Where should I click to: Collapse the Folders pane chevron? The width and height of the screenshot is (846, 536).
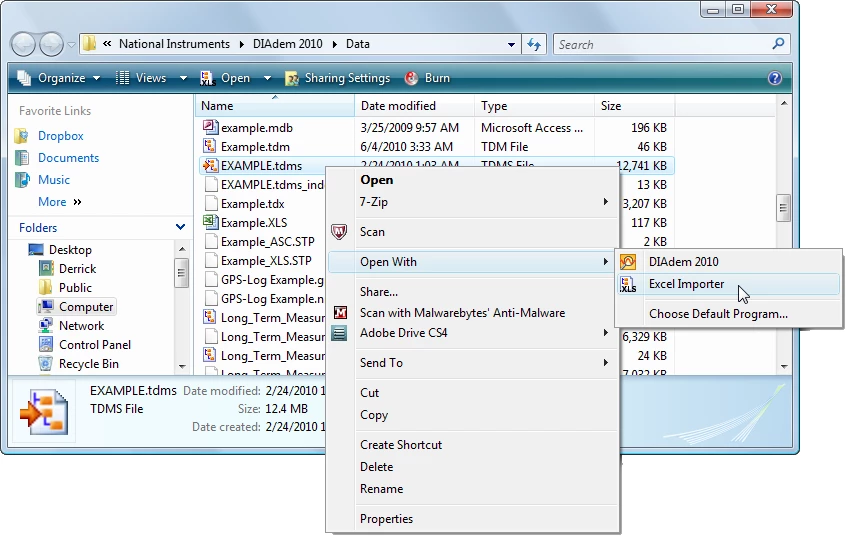tap(180, 228)
